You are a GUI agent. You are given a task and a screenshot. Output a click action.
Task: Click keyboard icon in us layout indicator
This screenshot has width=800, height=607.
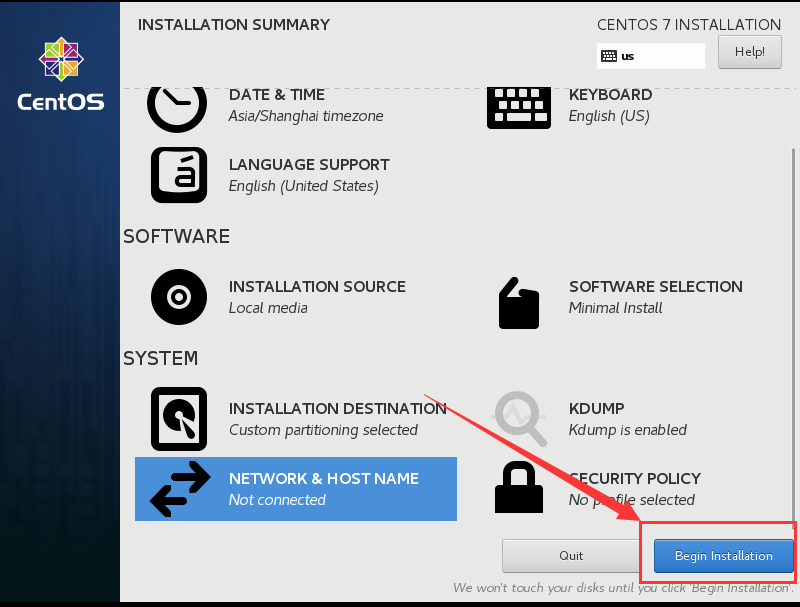coord(609,56)
